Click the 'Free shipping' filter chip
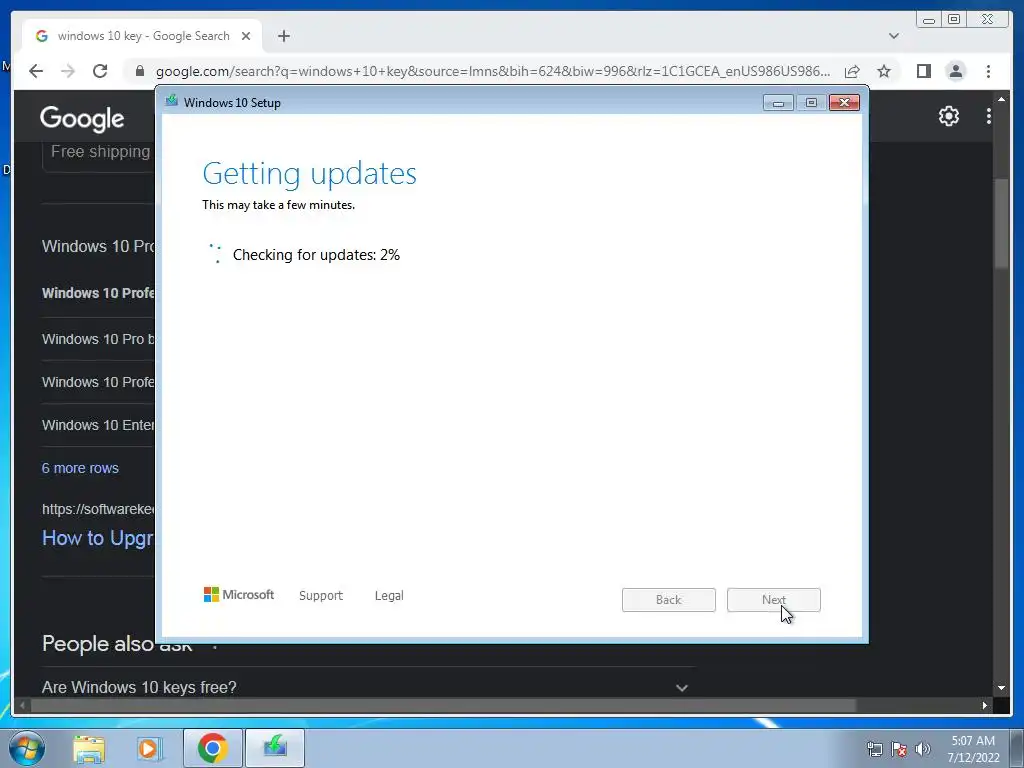The height and width of the screenshot is (768, 1024). [99, 152]
